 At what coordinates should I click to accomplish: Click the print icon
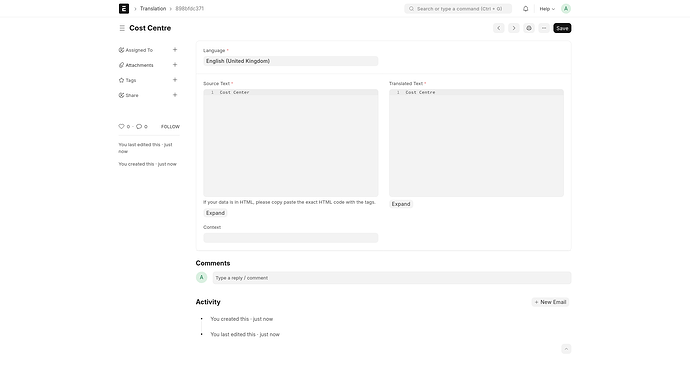529,28
